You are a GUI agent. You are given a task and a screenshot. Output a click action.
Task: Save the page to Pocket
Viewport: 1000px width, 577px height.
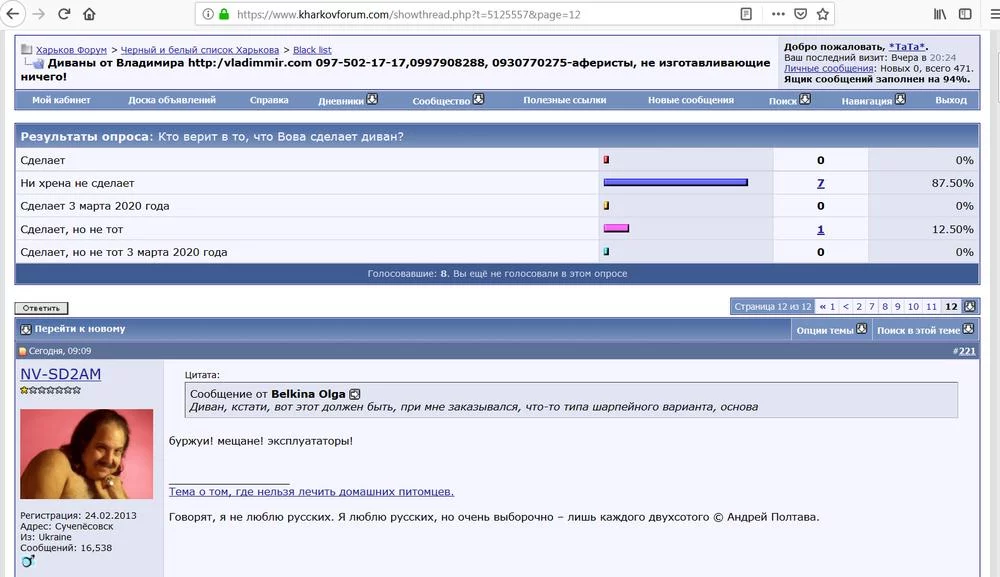coord(800,14)
